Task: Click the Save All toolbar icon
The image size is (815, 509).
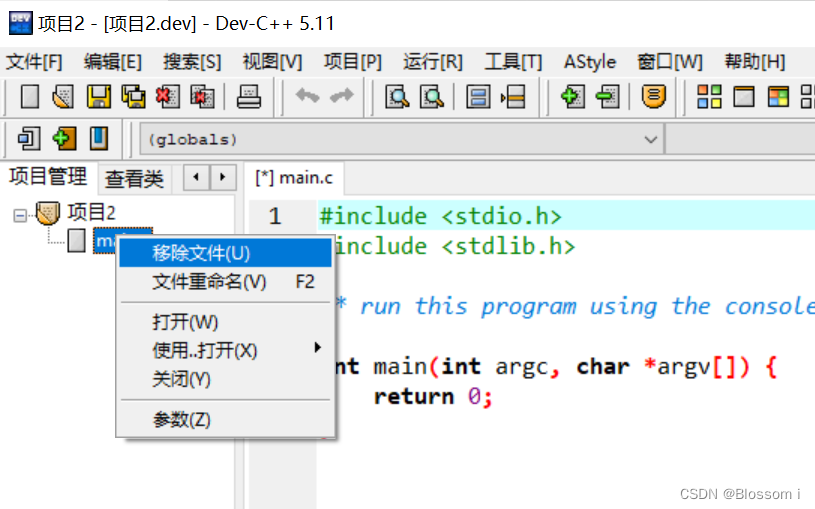Action: [x=134, y=97]
